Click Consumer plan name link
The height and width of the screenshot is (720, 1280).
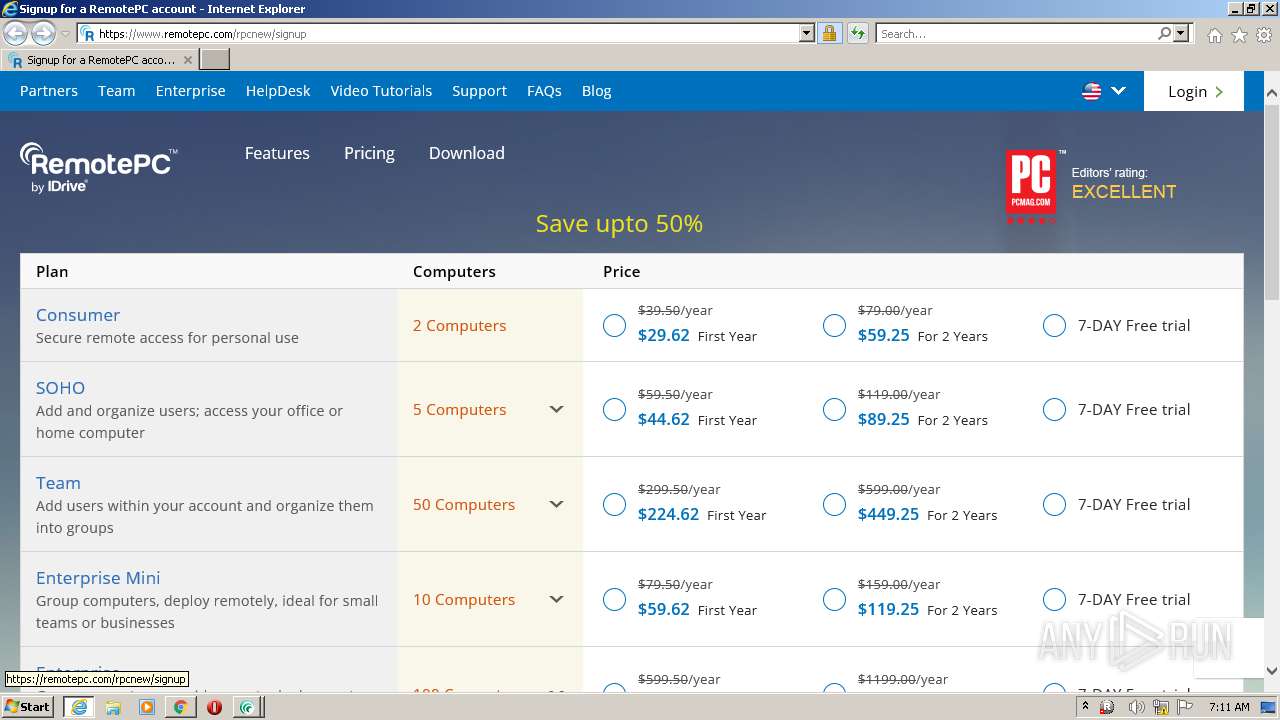click(x=78, y=315)
